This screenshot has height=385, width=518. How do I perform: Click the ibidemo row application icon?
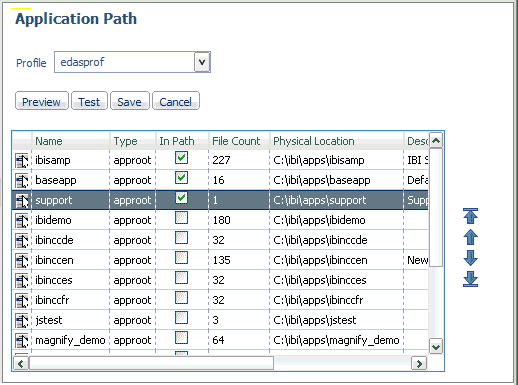(22, 220)
